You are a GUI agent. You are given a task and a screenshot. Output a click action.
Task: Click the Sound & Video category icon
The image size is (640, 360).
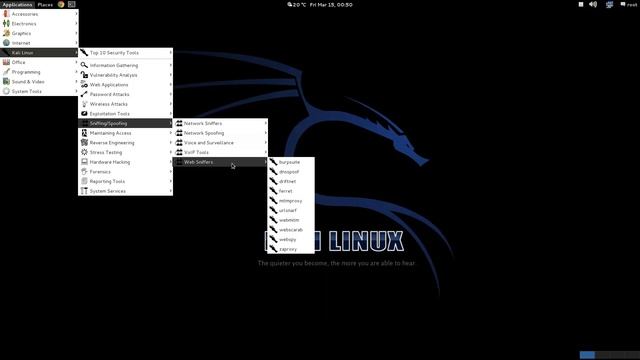pos(6,82)
